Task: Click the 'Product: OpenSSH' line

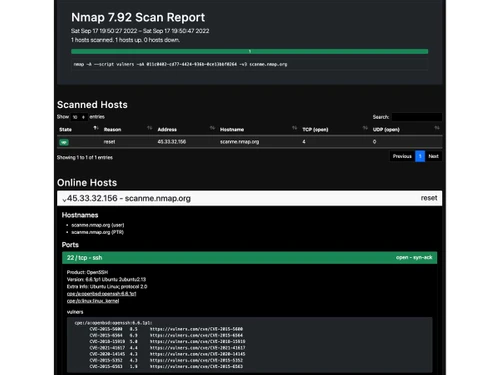Action: (87, 272)
